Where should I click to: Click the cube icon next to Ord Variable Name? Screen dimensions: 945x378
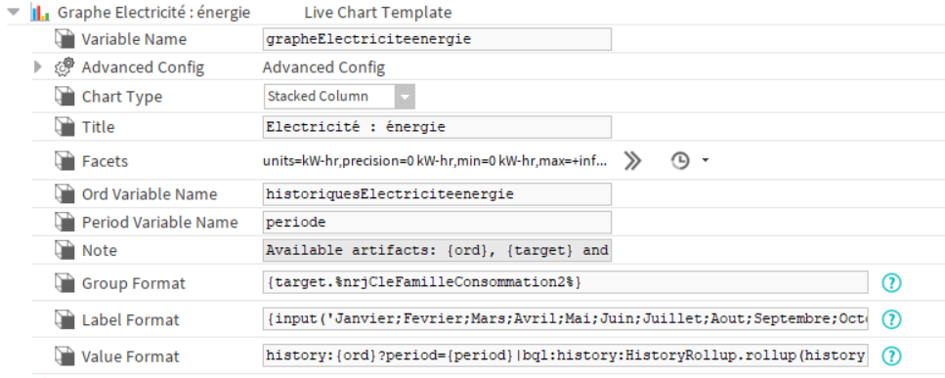[x=64, y=194]
